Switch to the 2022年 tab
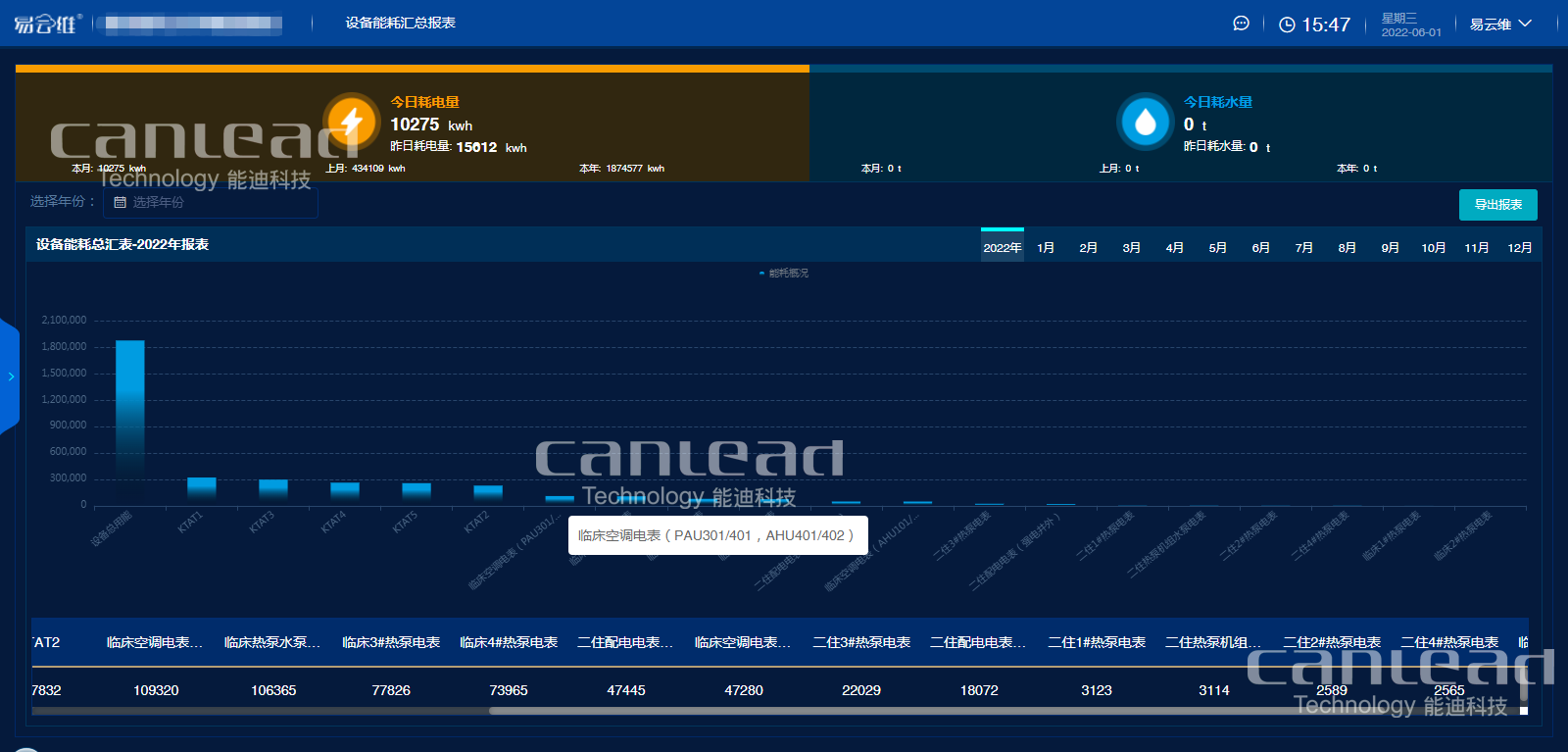 click(x=1002, y=247)
